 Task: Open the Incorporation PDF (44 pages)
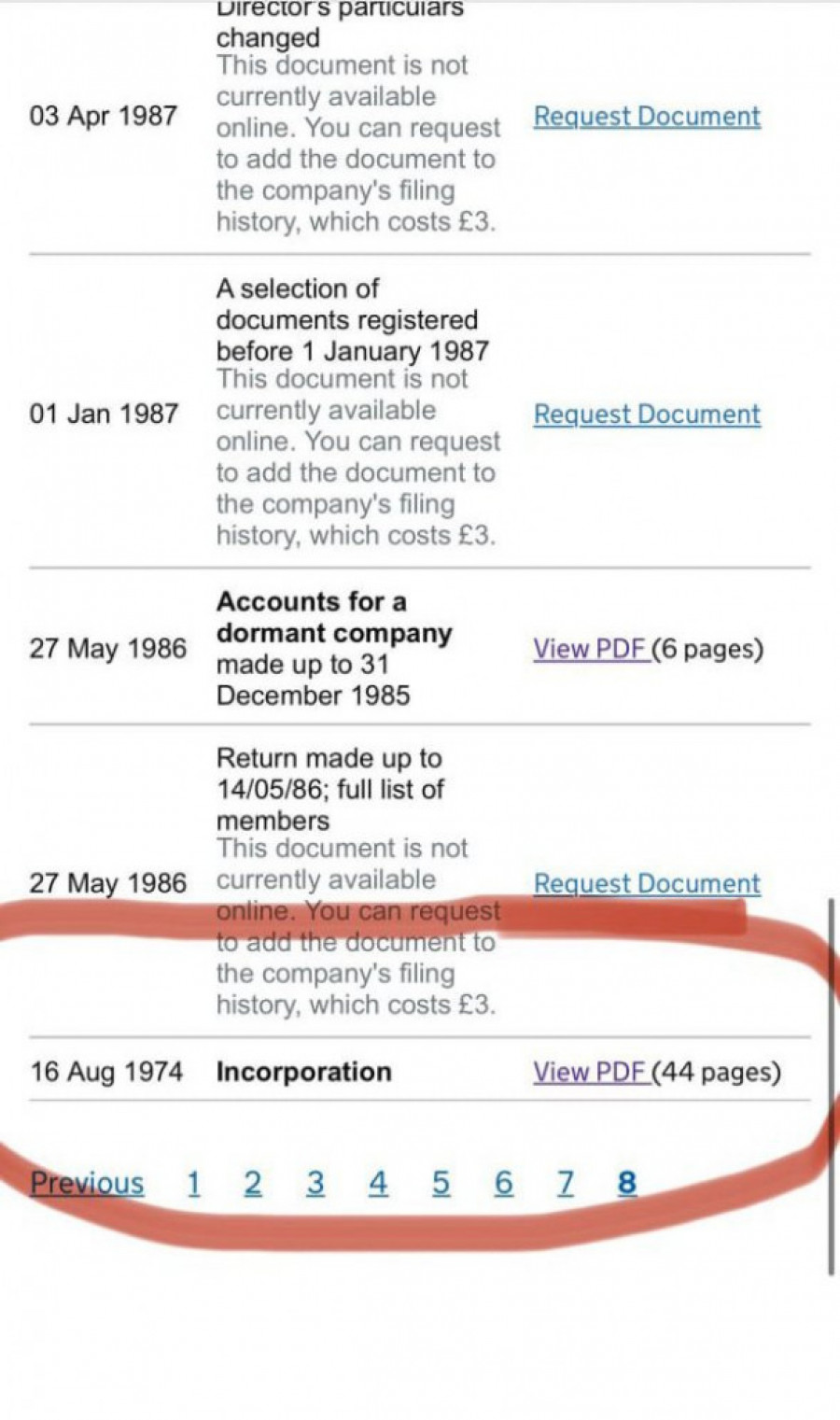click(590, 1072)
